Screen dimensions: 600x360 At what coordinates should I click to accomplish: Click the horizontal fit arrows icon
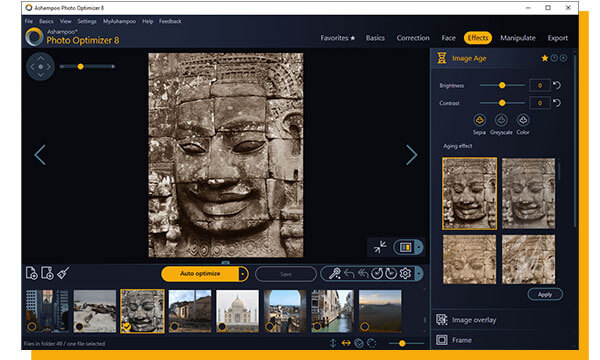click(346, 343)
